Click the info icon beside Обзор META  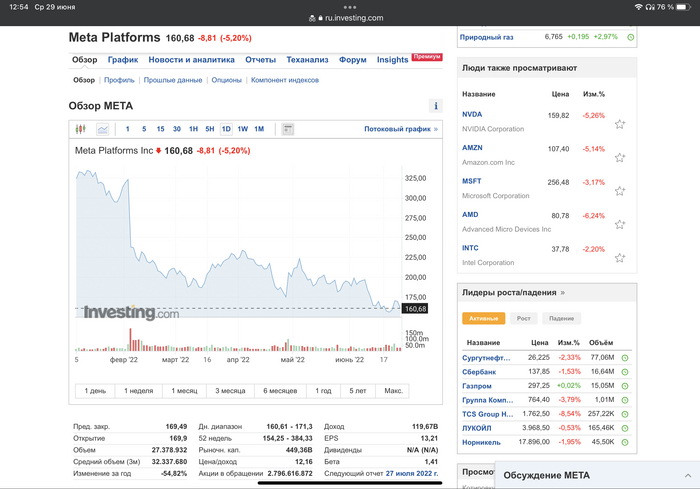(x=435, y=106)
